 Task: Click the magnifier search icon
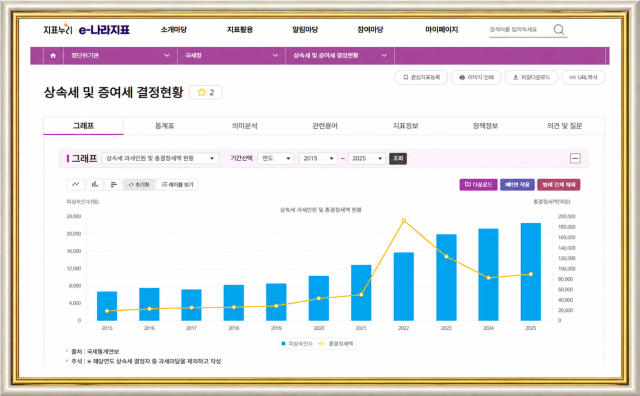[559, 29]
